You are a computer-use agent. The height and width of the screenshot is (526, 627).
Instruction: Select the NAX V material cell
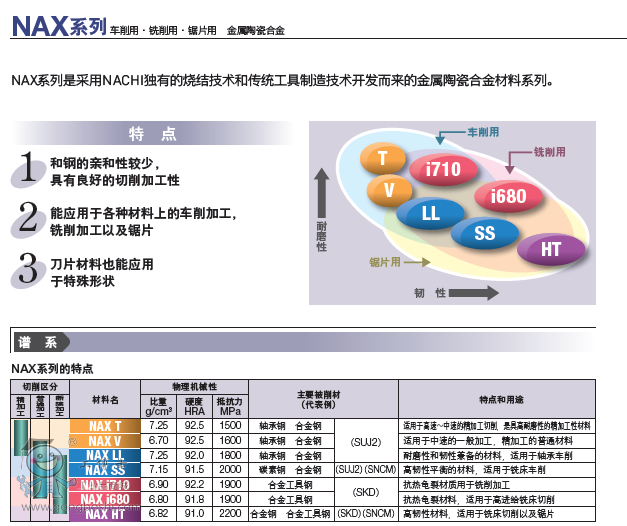click(x=105, y=441)
